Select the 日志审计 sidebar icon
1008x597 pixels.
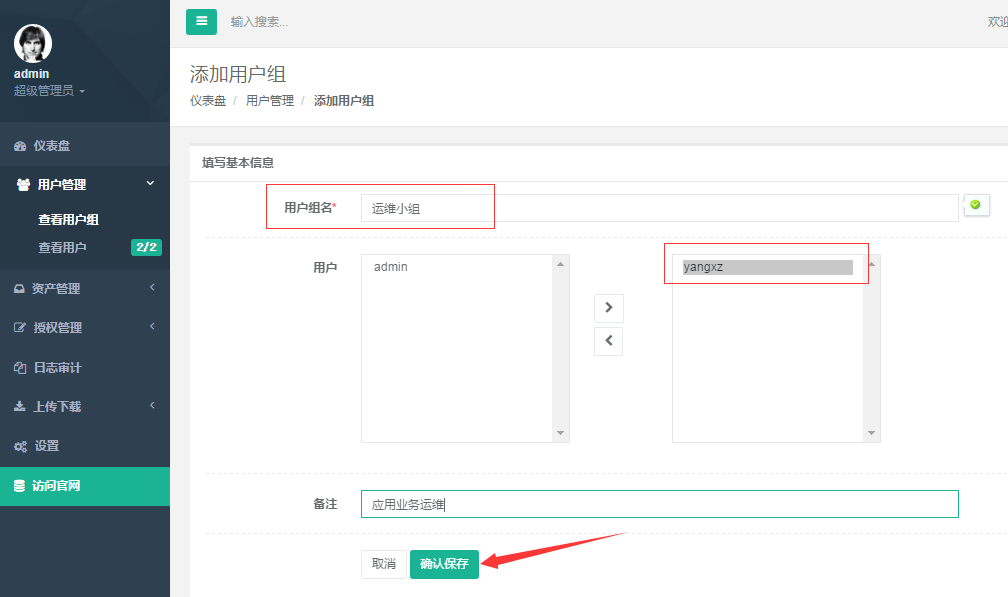pos(22,367)
